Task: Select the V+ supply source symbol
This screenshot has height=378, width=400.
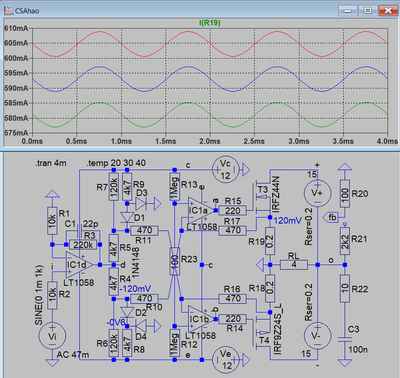Action: (317, 193)
